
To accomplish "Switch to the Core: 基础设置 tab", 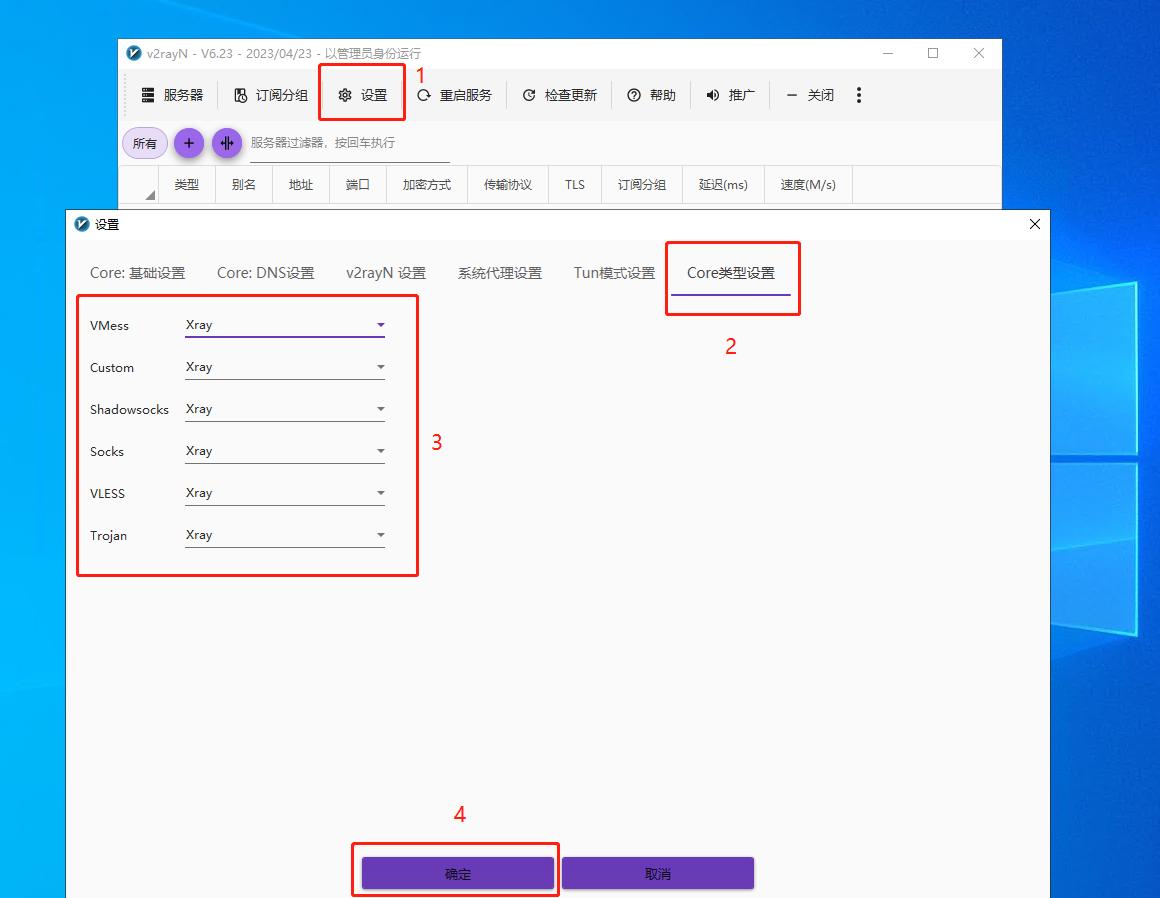I will point(138,273).
